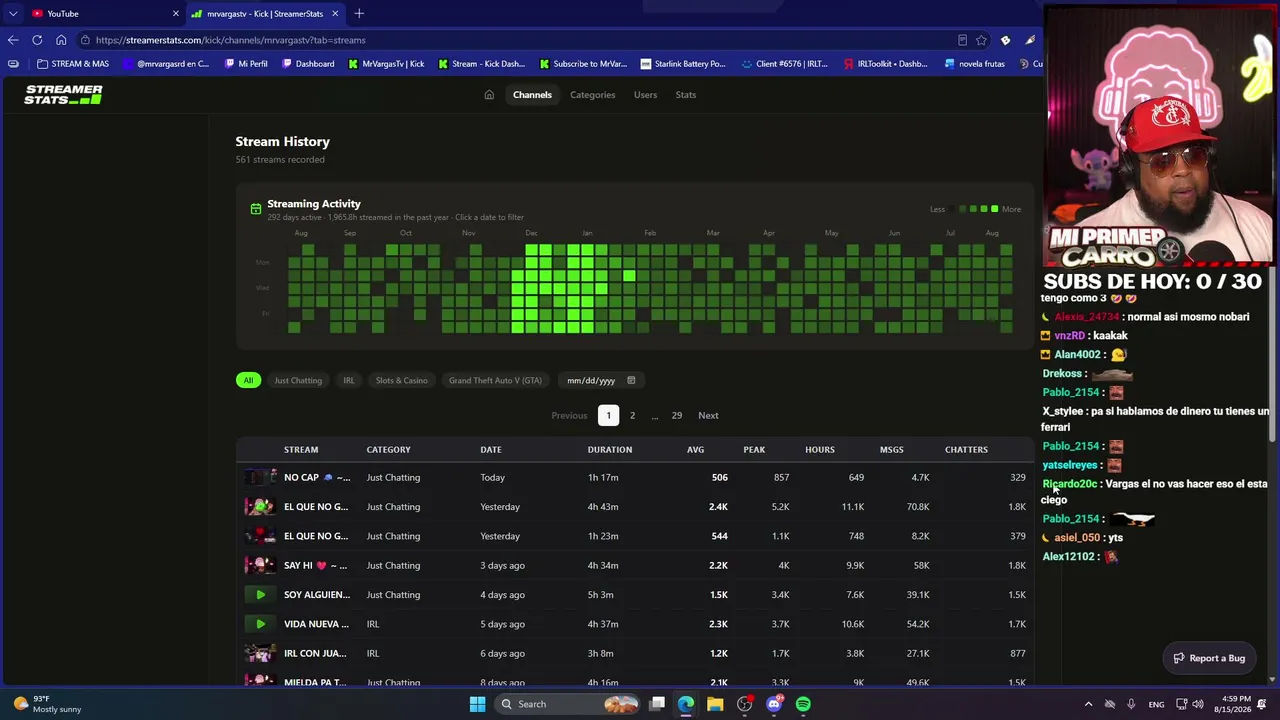1280x720 pixels.
Task: Open the MrVargasTv | Kick bookmark
Action: (386, 64)
